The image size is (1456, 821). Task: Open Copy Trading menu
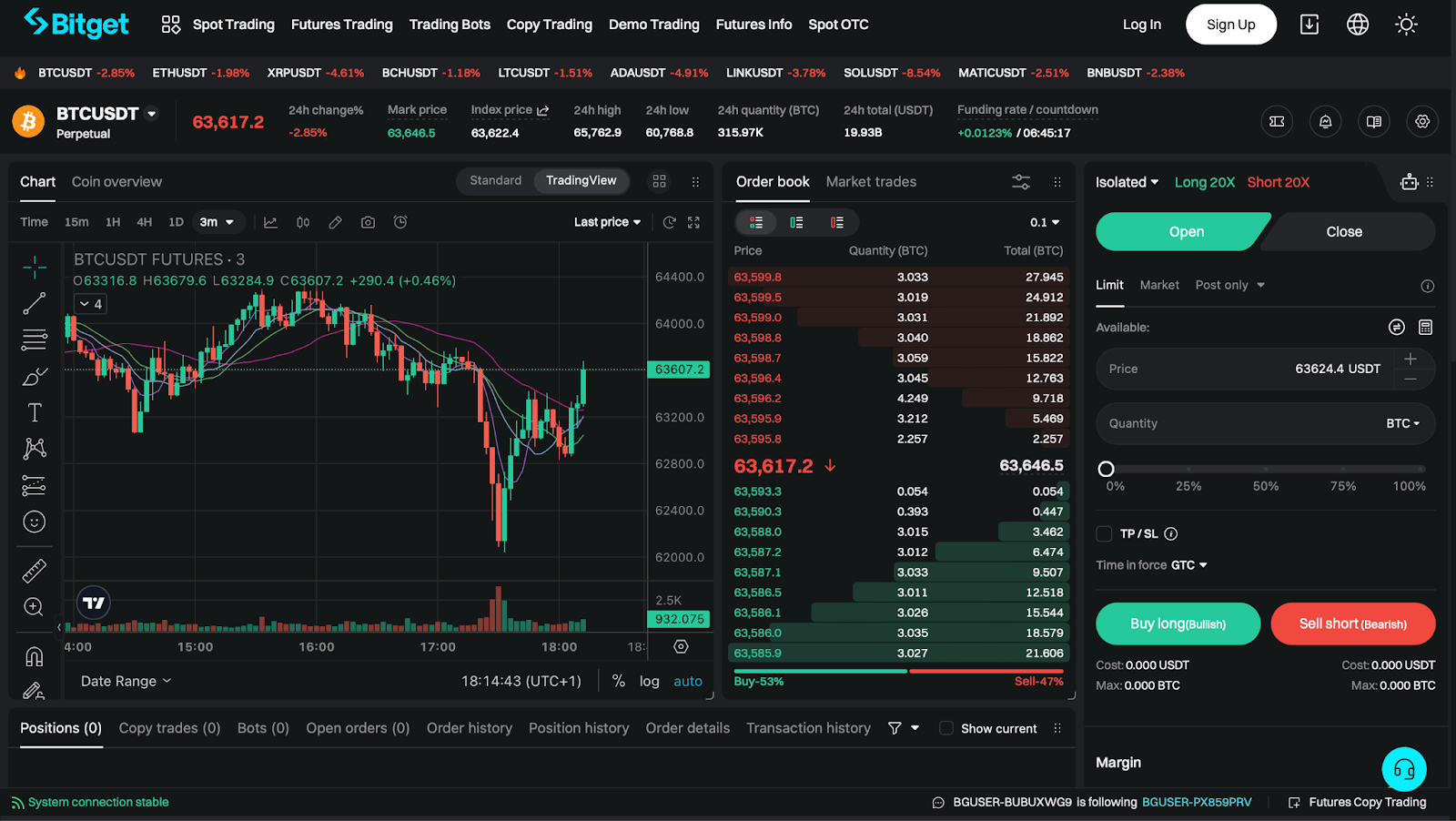(549, 25)
